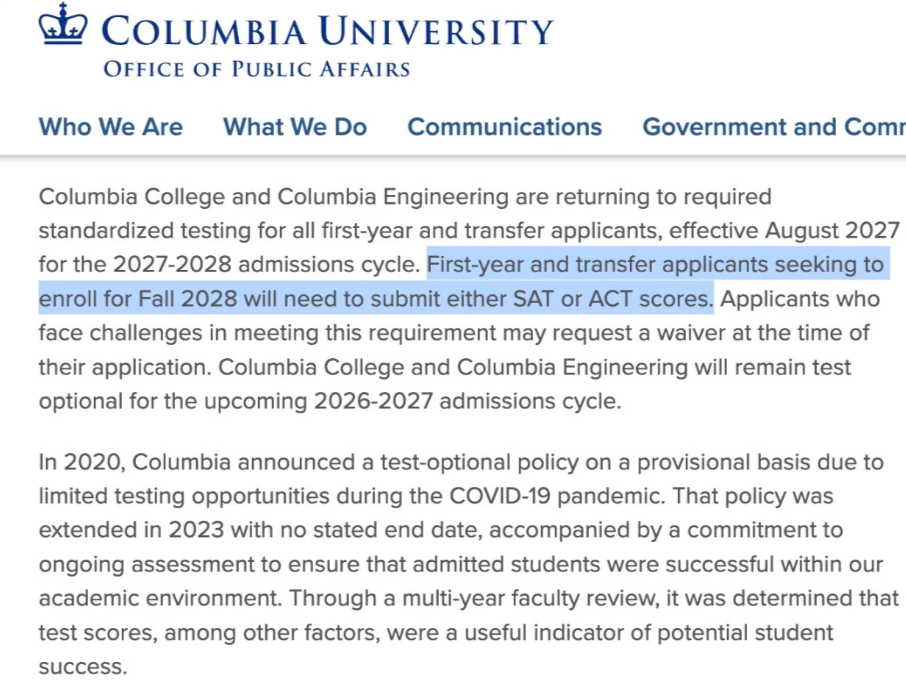Click the phrase 'test-optional policy'
This screenshot has width=906, height=681.
pyautogui.click(x=479, y=463)
